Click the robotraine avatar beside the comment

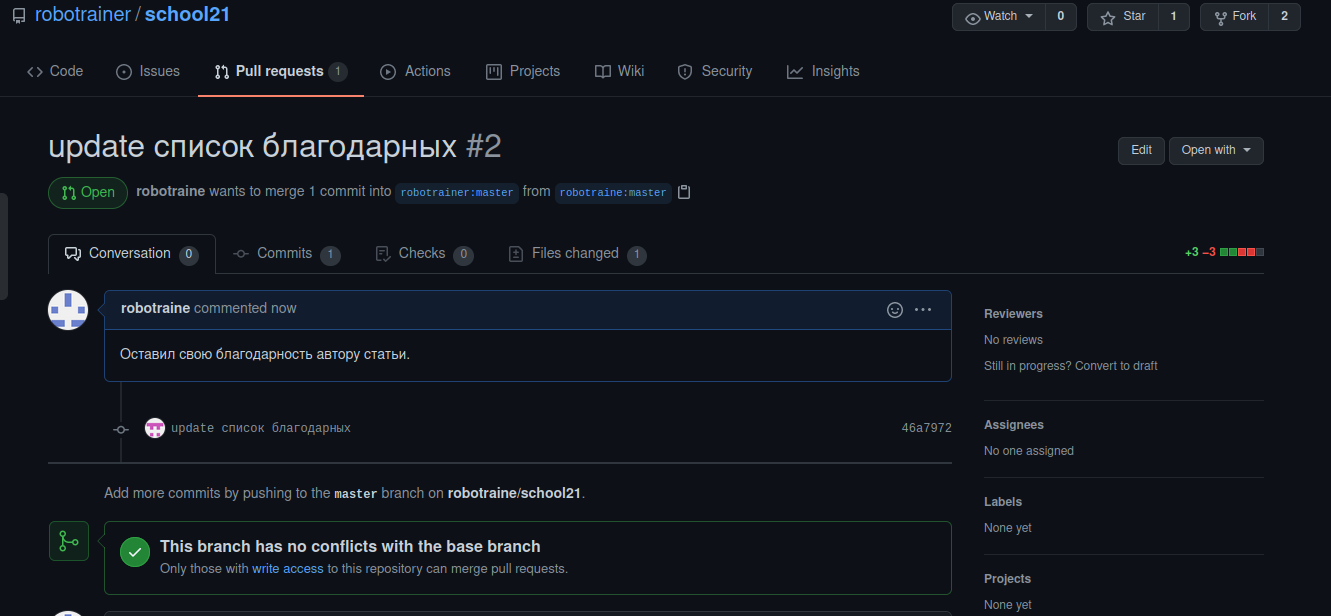point(68,310)
